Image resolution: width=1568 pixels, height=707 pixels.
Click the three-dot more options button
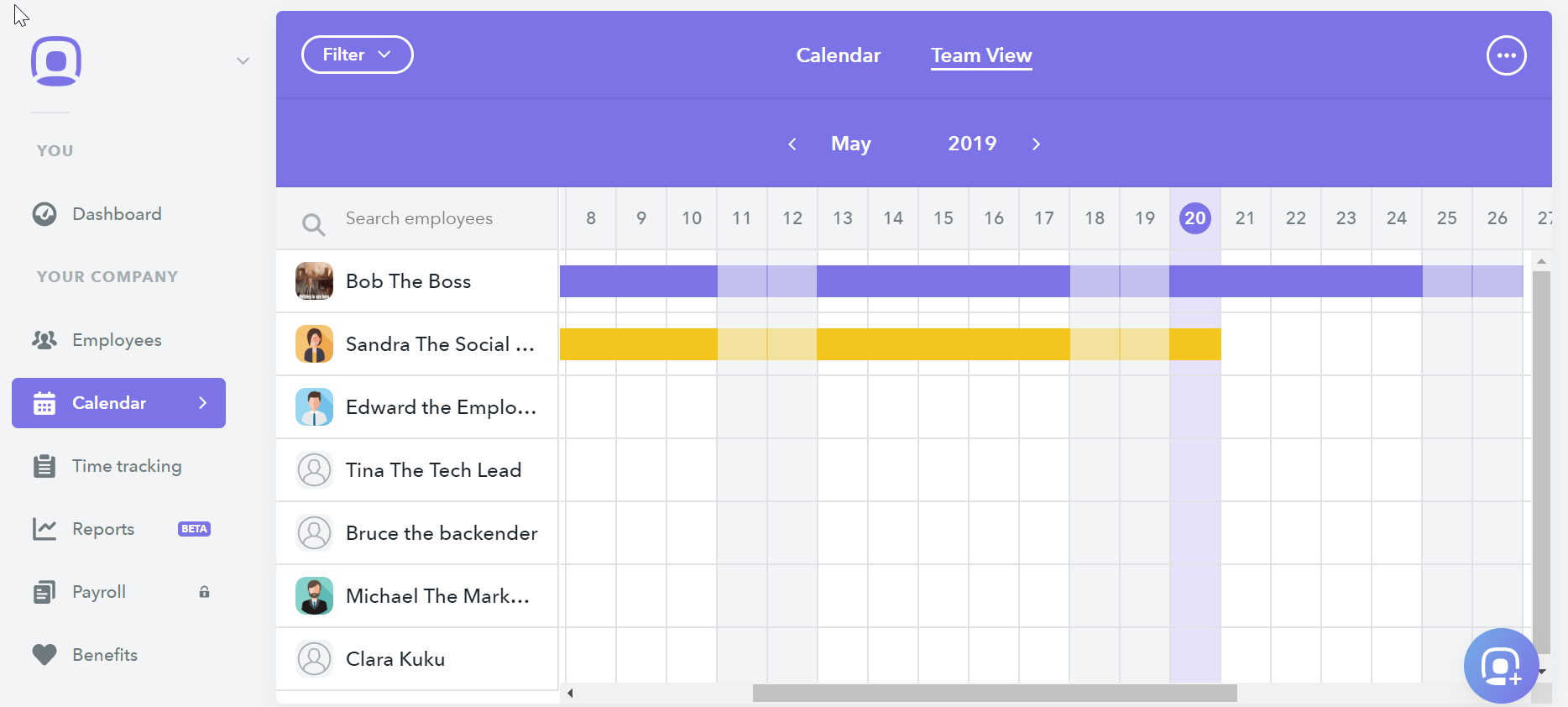1507,55
